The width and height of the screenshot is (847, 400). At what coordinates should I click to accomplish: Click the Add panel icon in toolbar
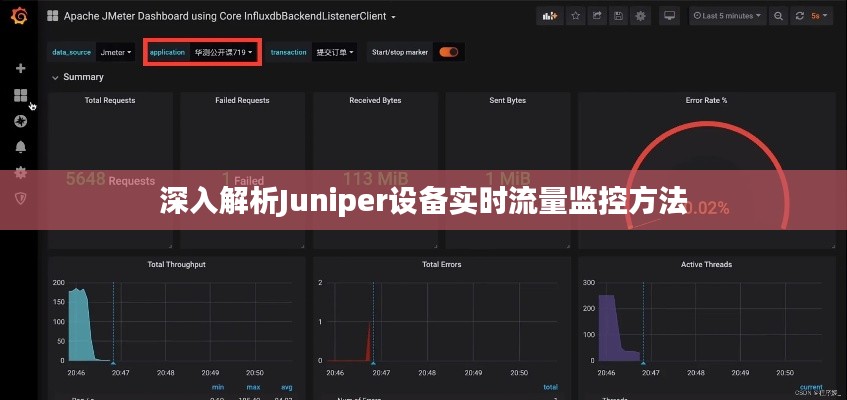(x=550, y=16)
